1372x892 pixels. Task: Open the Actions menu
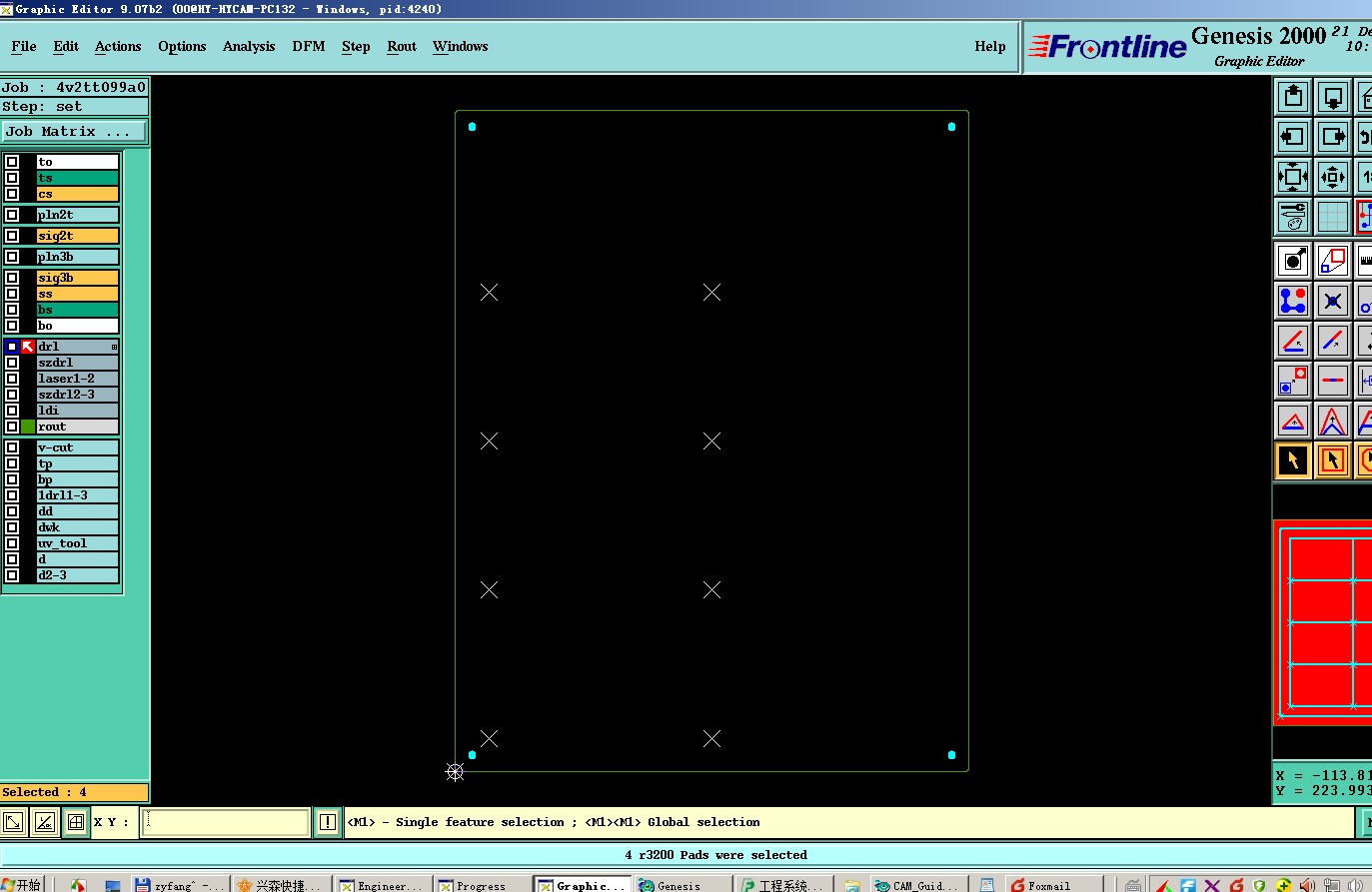[118, 46]
